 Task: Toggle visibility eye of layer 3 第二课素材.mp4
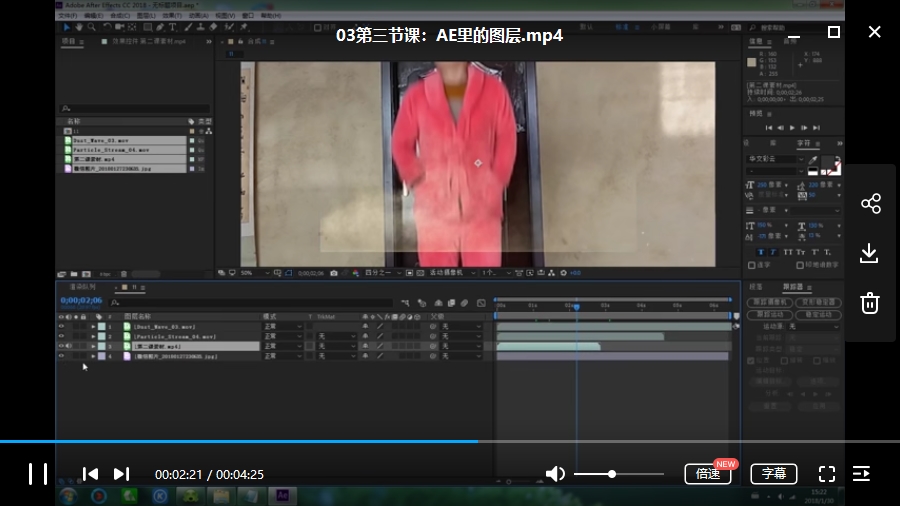(61, 346)
